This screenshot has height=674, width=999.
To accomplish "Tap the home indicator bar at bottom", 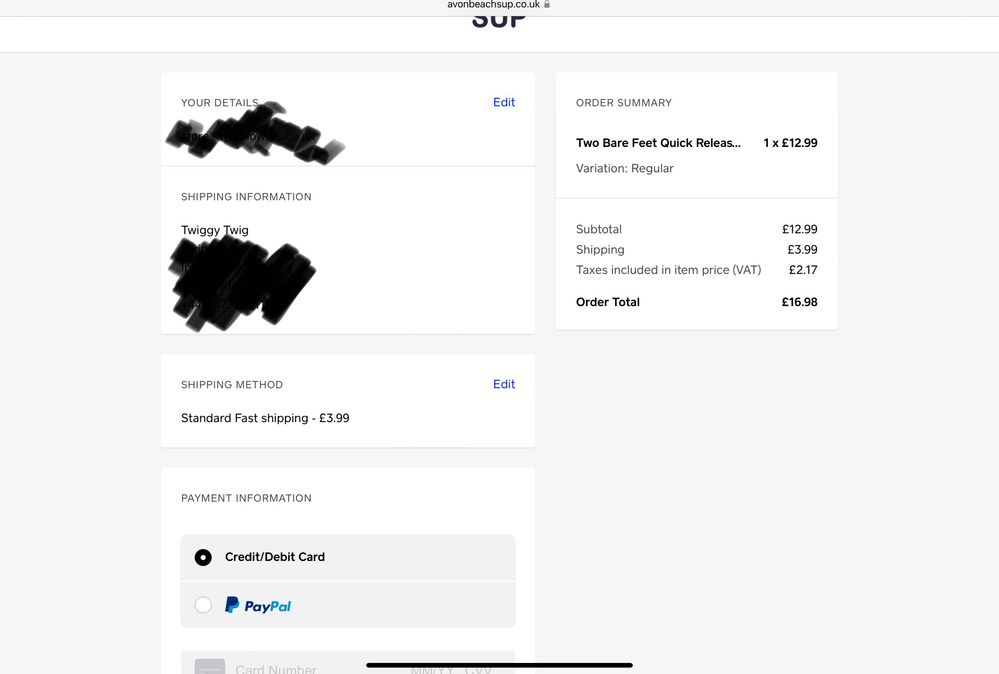I will [499, 665].
